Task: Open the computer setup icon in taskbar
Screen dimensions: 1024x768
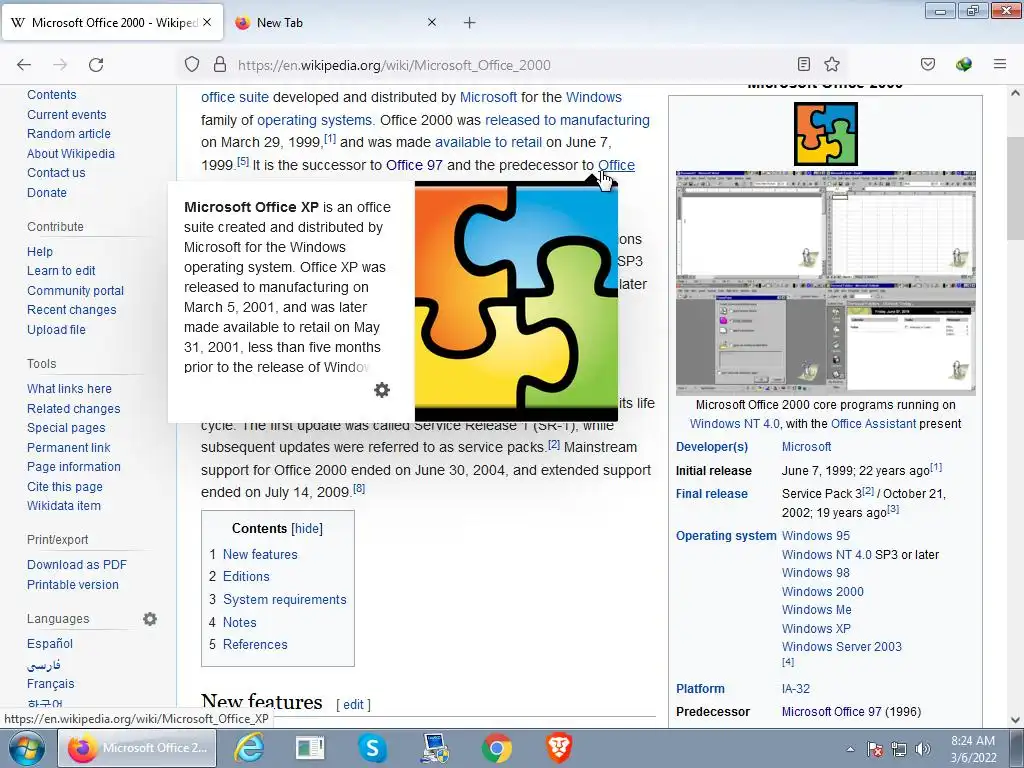Action: pyautogui.click(x=434, y=748)
